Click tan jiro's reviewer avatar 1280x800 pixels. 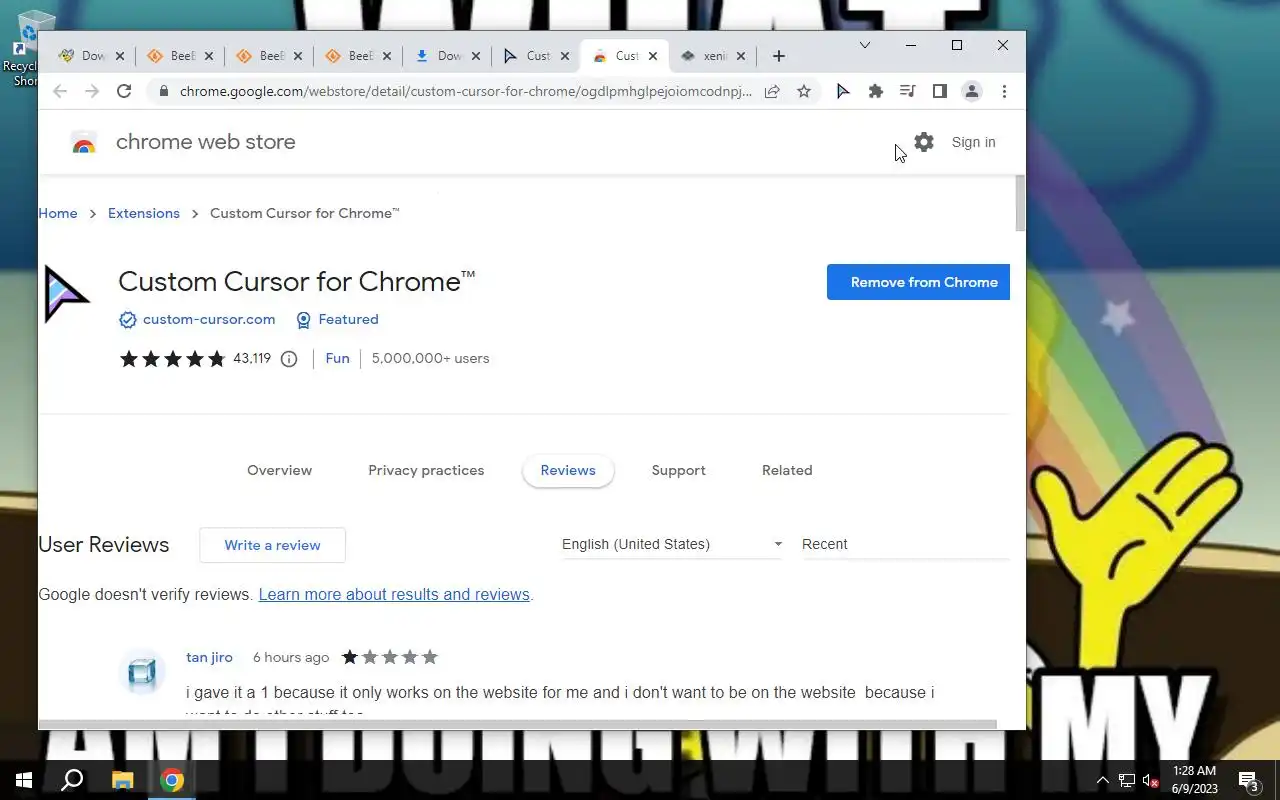point(142,672)
